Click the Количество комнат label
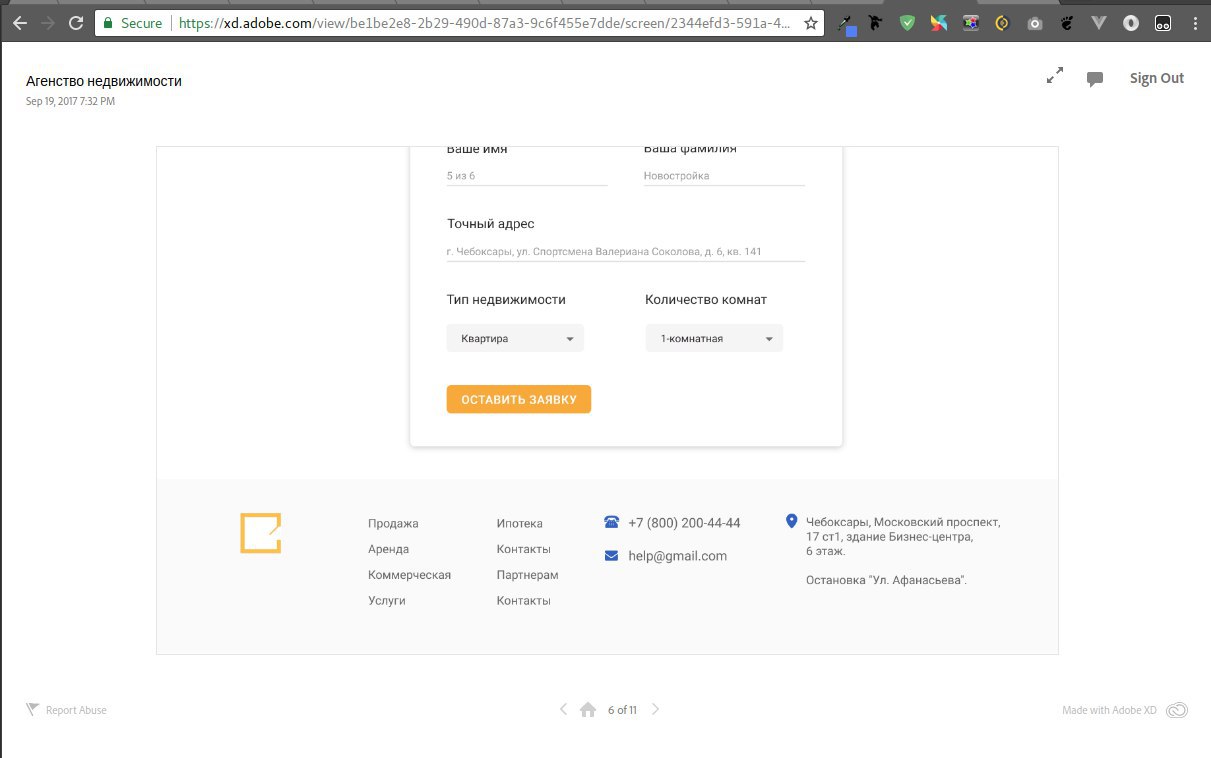Image resolution: width=1211 pixels, height=758 pixels. pos(706,299)
